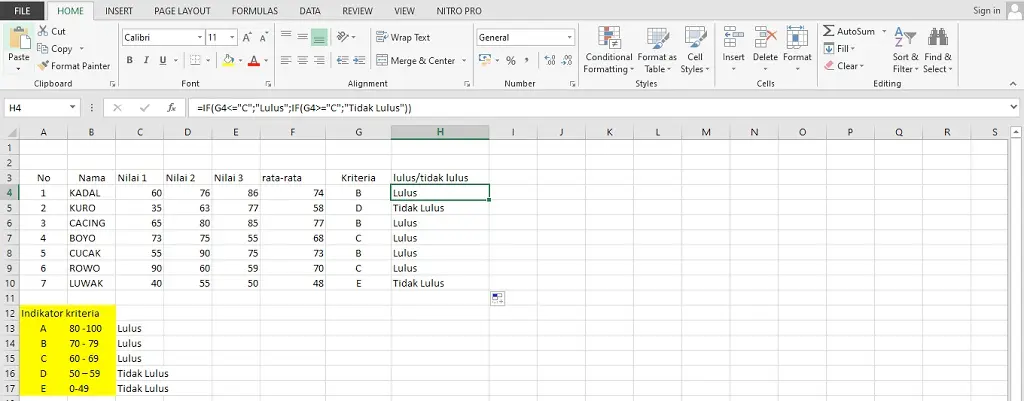Align cell text to the right
Screen dimensions: 1024x401
[319, 60]
